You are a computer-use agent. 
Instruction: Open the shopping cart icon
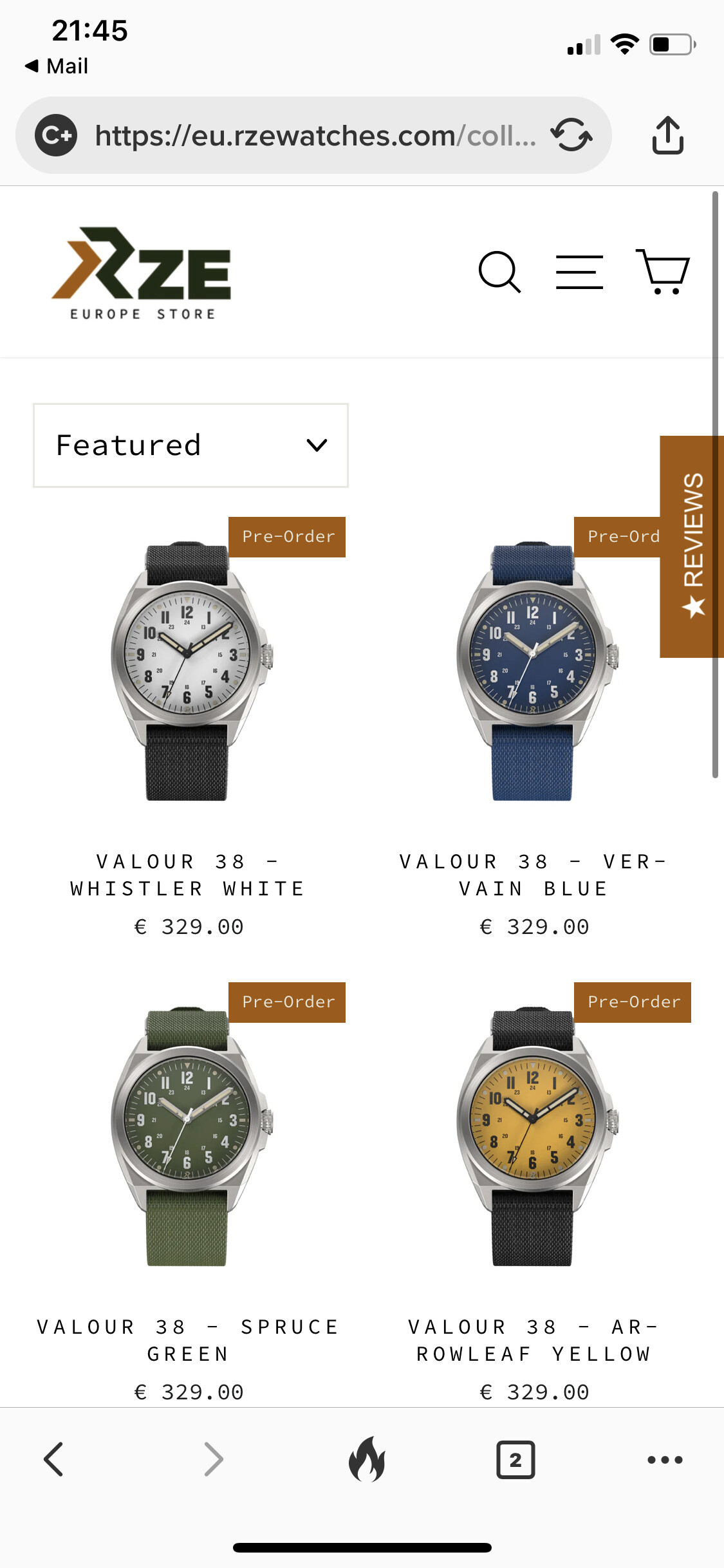[x=663, y=272]
